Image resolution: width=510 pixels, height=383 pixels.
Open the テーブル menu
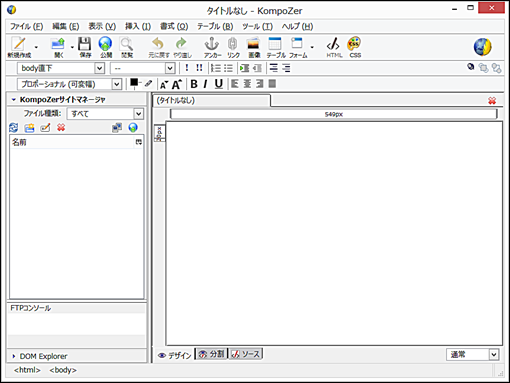(x=215, y=26)
